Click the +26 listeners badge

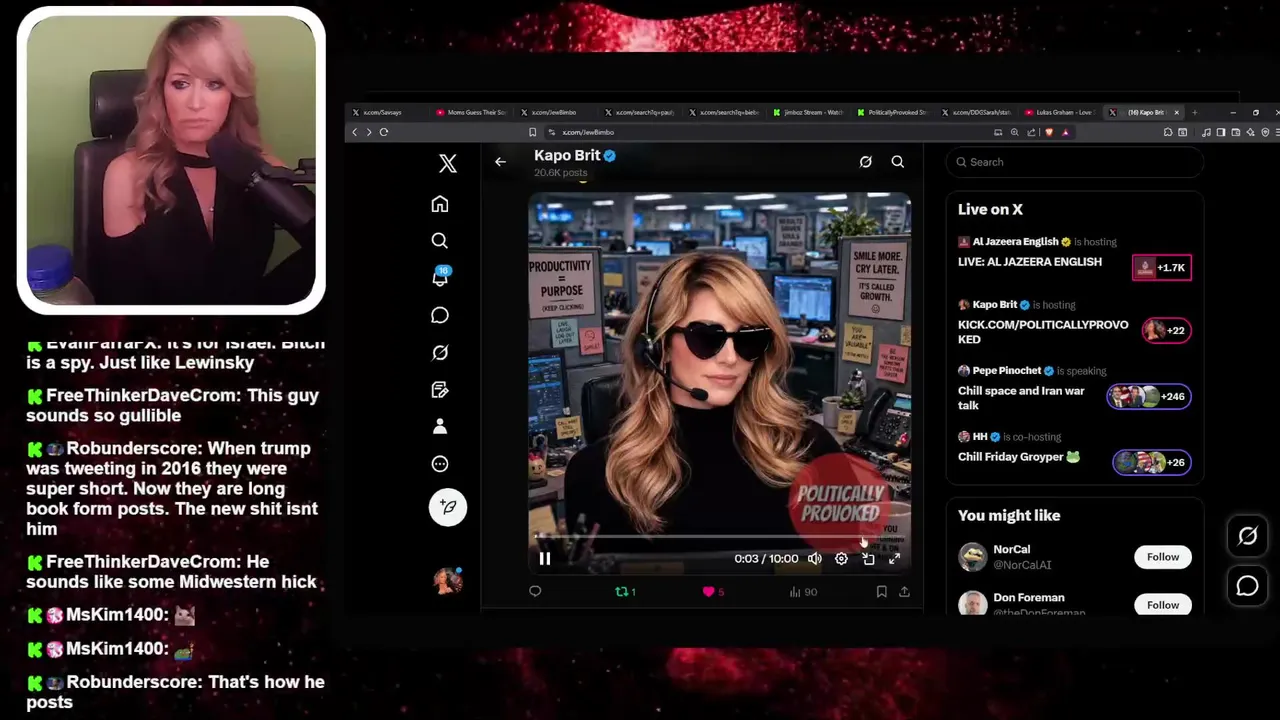pos(1152,463)
